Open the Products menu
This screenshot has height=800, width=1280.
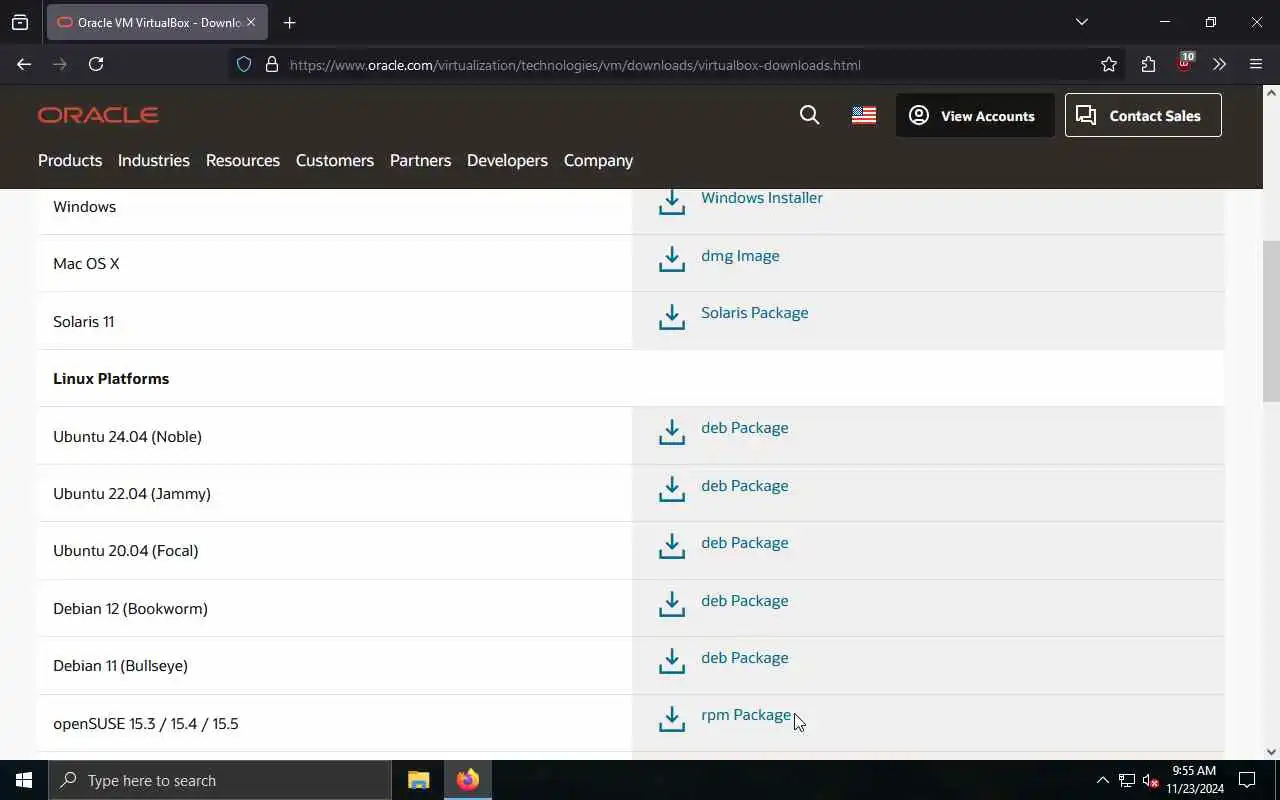(70, 160)
